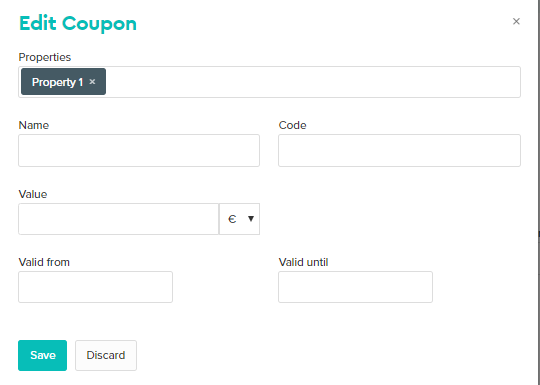540x385 pixels.
Task: Click the Name field label
Action: [34, 125]
